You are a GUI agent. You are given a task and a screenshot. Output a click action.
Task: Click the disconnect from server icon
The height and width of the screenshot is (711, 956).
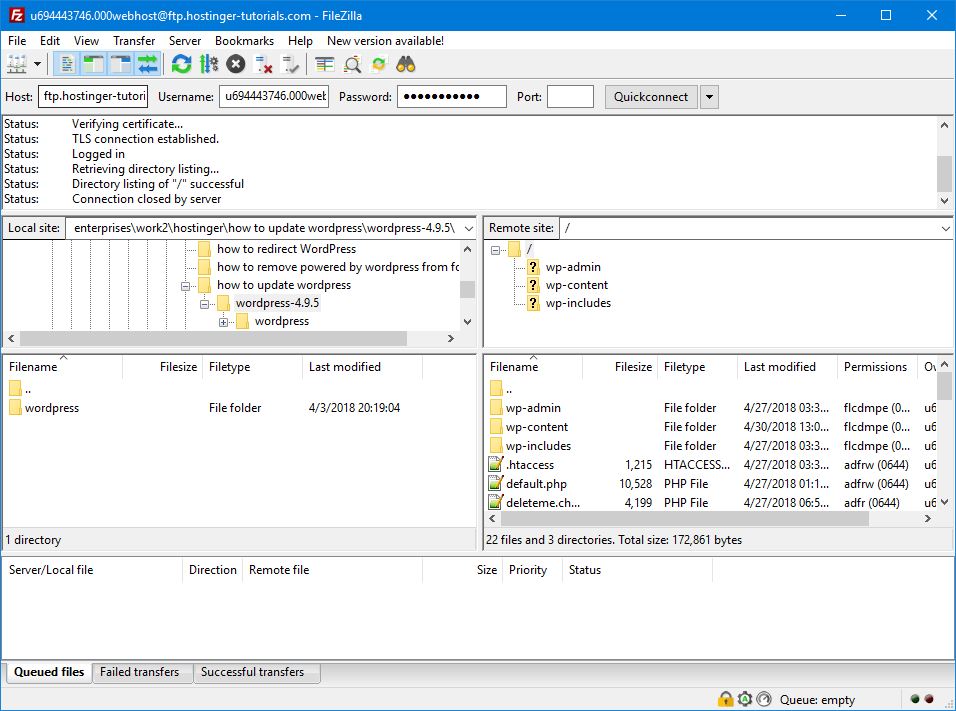click(264, 65)
